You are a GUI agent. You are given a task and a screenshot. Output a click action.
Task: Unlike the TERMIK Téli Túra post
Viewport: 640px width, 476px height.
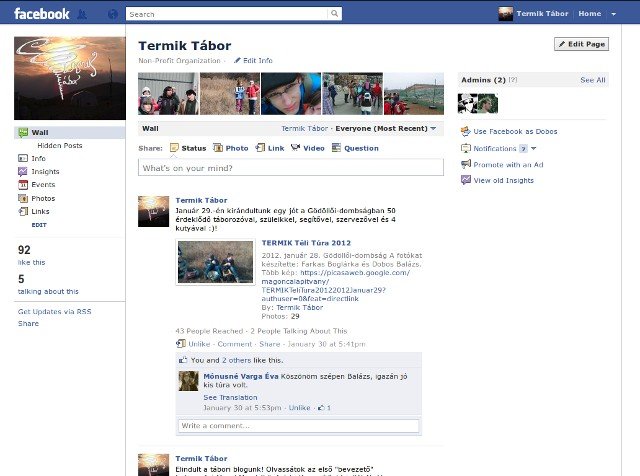(x=199, y=343)
